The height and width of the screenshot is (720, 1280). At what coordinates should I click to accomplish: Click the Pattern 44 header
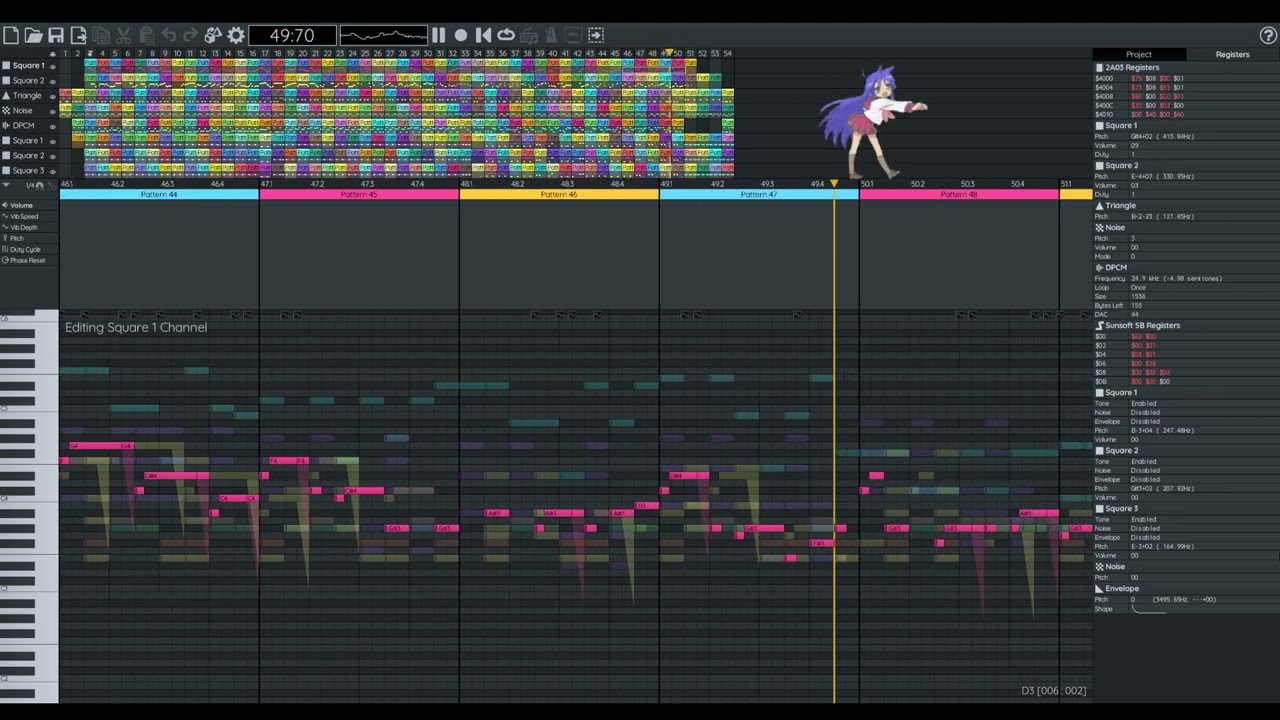(159, 195)
